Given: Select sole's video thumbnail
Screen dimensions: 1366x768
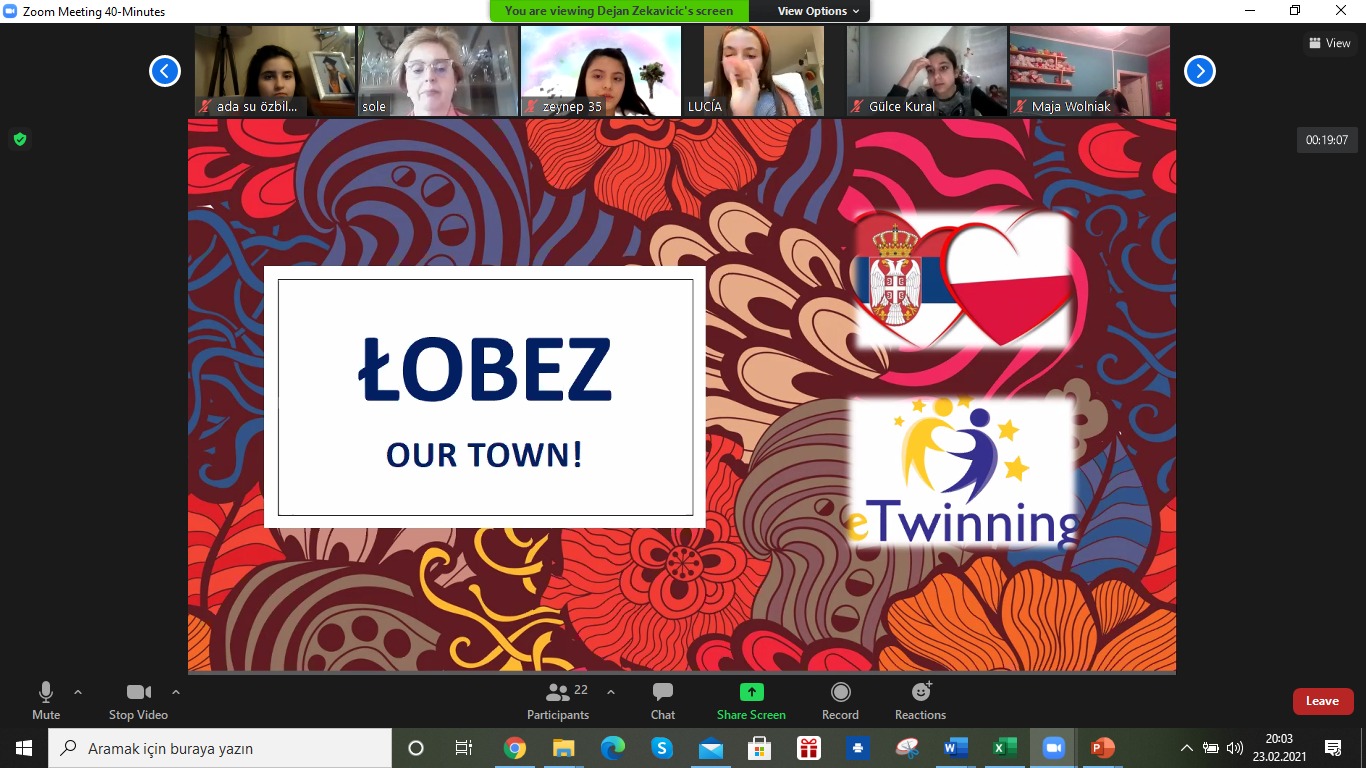Looking at the screenshot, I should pyautogui.click(x=438, y=71).
